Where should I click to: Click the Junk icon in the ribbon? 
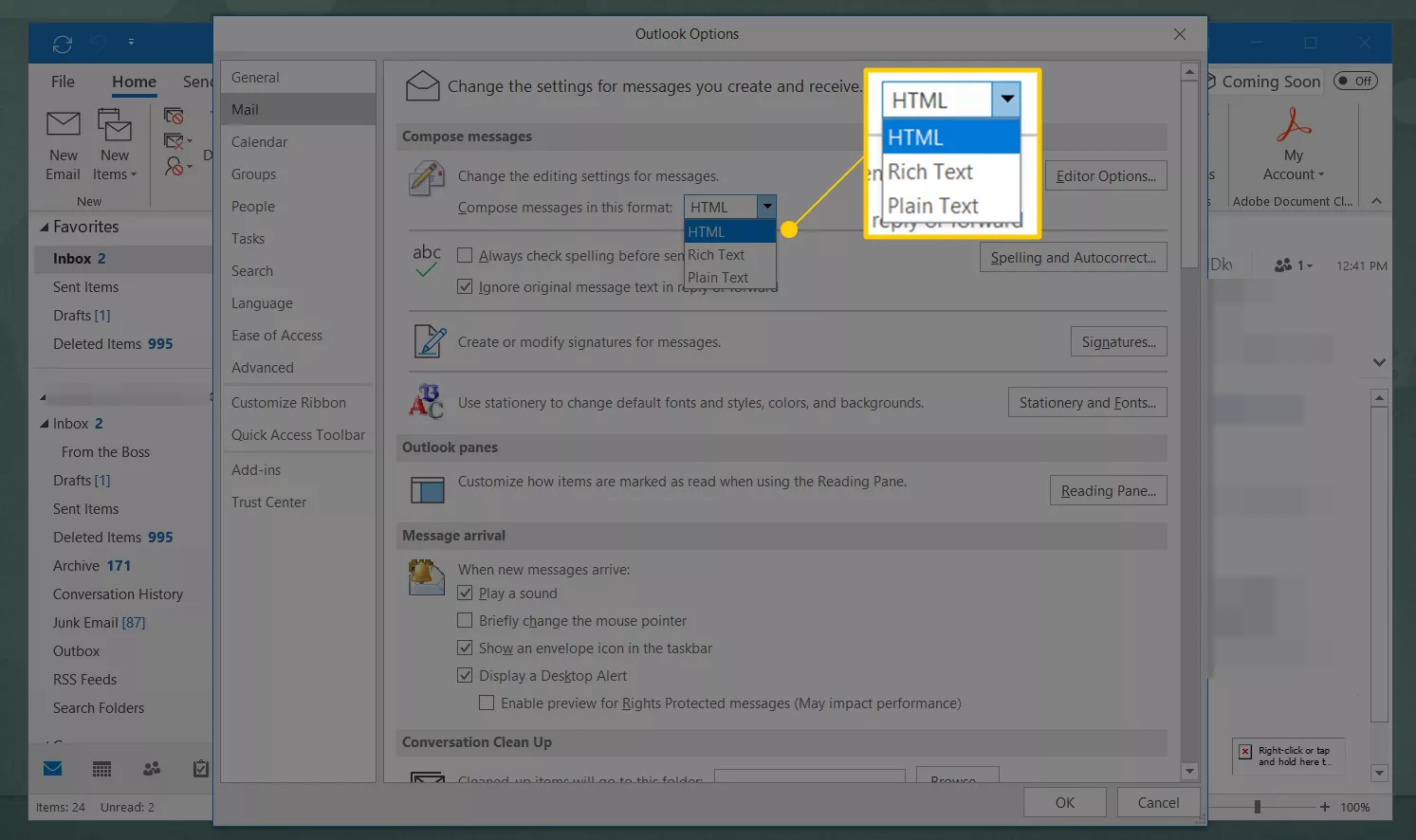175,167
